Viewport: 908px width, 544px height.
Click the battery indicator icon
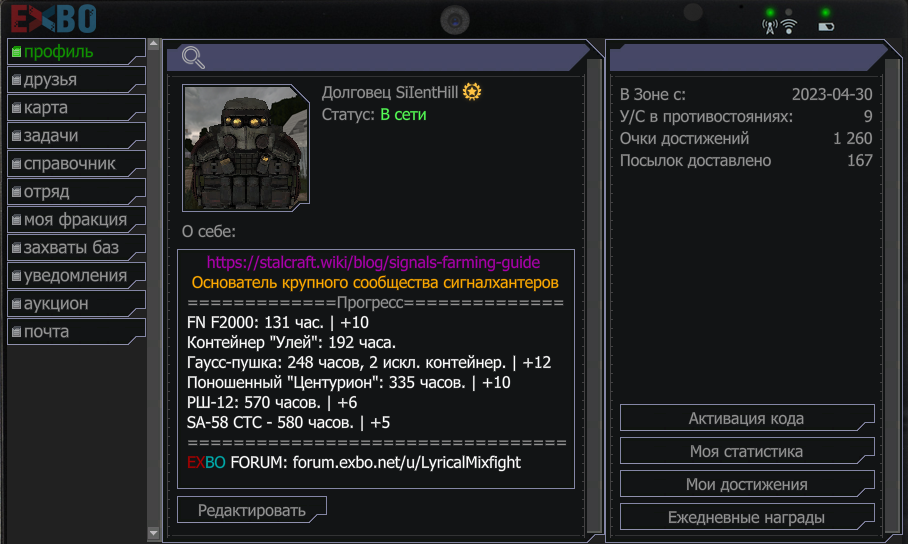(826, 27)
